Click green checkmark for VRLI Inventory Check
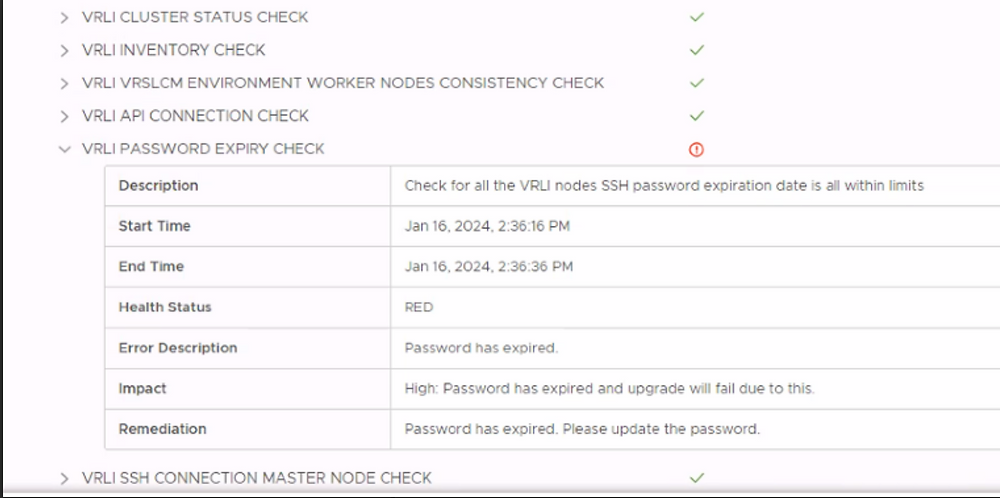 pyautogui.click(x=696, y=50)
